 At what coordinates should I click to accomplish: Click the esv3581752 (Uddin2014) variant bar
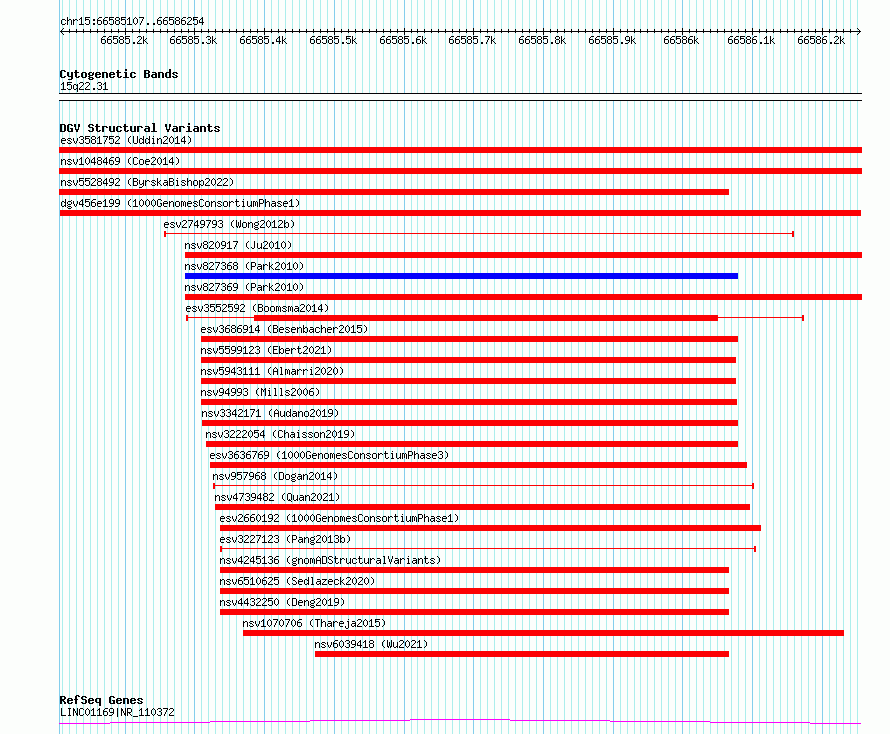pyautogui.click(x=460, y=150)
